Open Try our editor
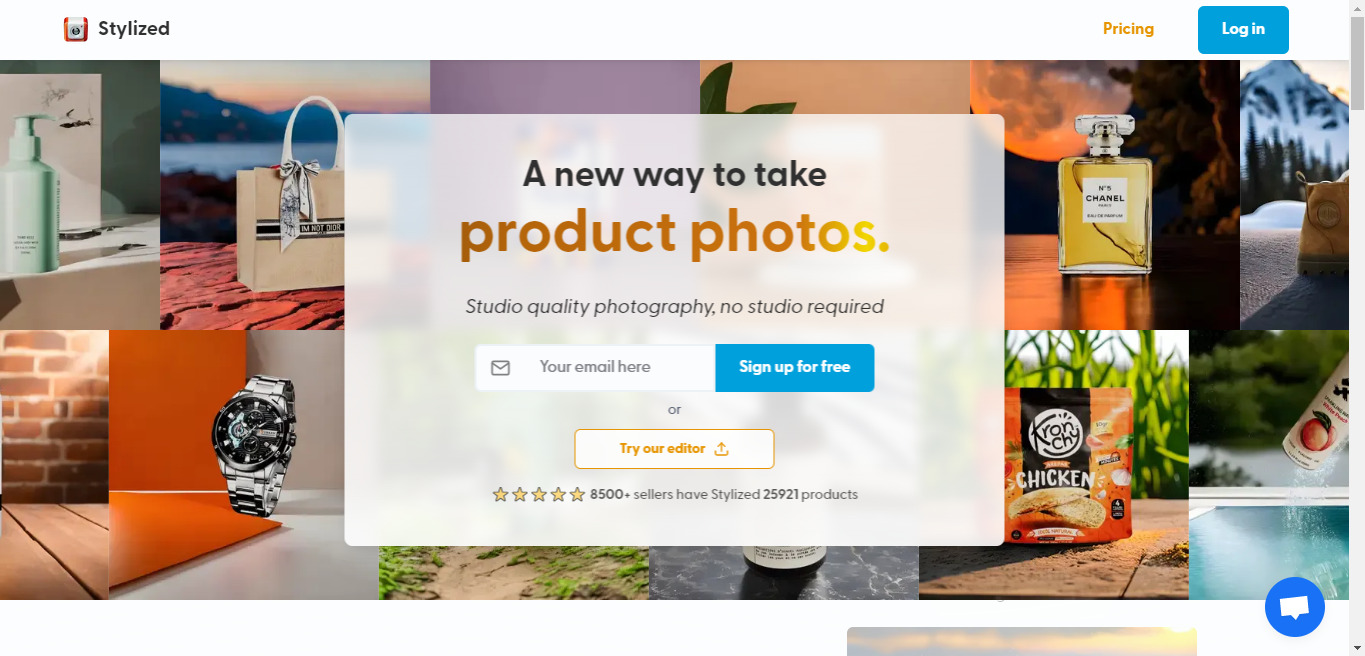Screen dimensions: 1365x656 674,449
